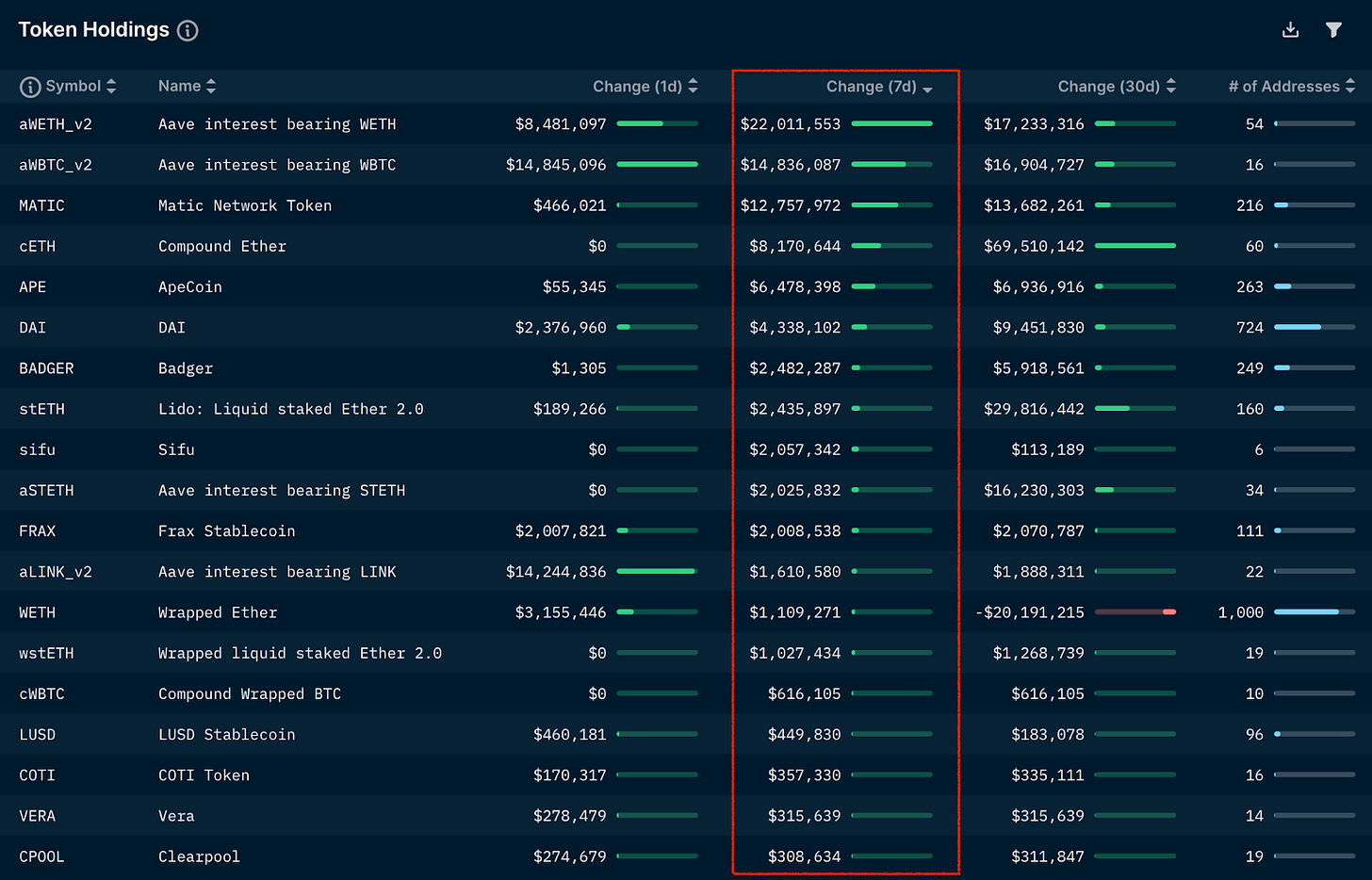Select the BADGER symbol
Image resolution: width=1372 pixels, height=880 pixels.
tap(46, 368)
